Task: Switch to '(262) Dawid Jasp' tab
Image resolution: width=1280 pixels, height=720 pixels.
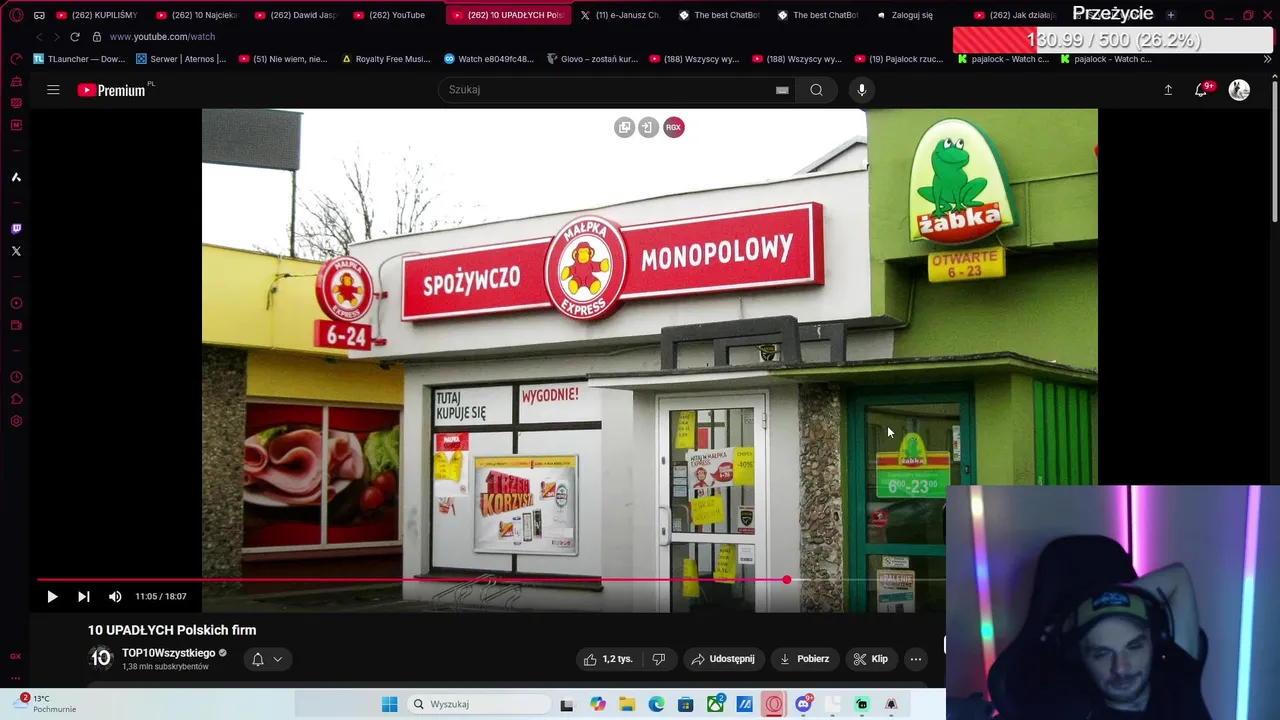Action: (x=296, y=15)
